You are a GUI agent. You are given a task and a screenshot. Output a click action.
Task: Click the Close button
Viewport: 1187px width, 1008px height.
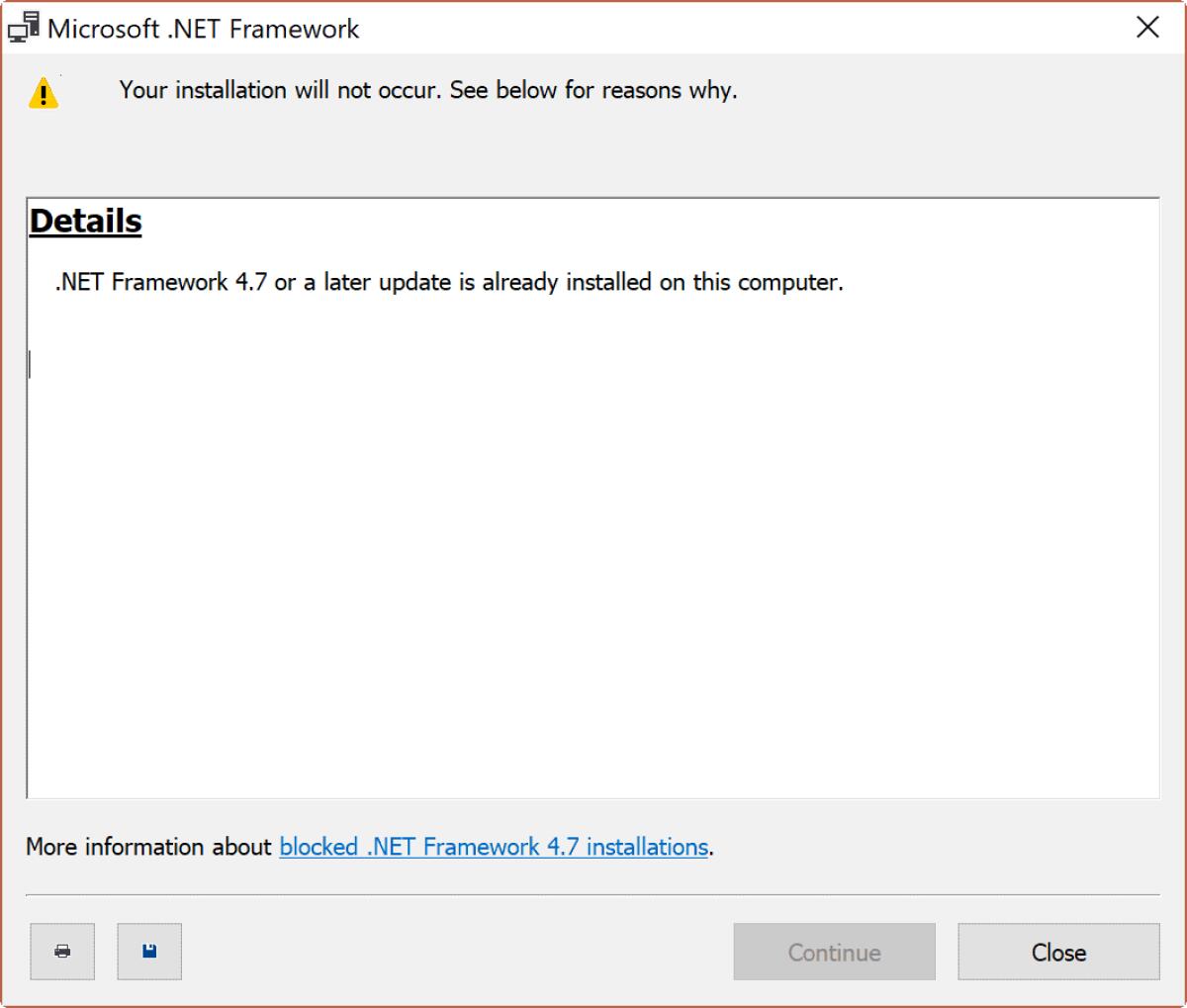click(1058, 952)
